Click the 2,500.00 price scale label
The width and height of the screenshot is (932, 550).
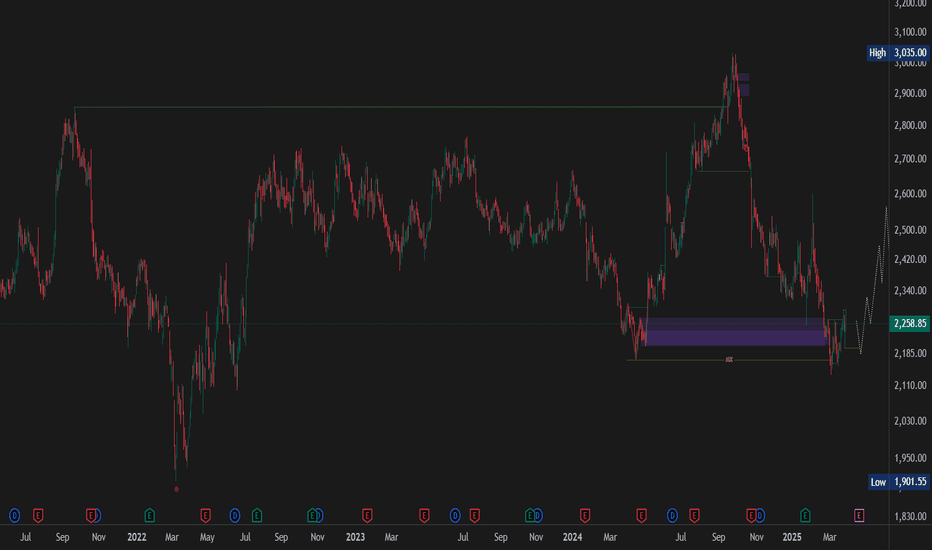click(x=910, y=230)
